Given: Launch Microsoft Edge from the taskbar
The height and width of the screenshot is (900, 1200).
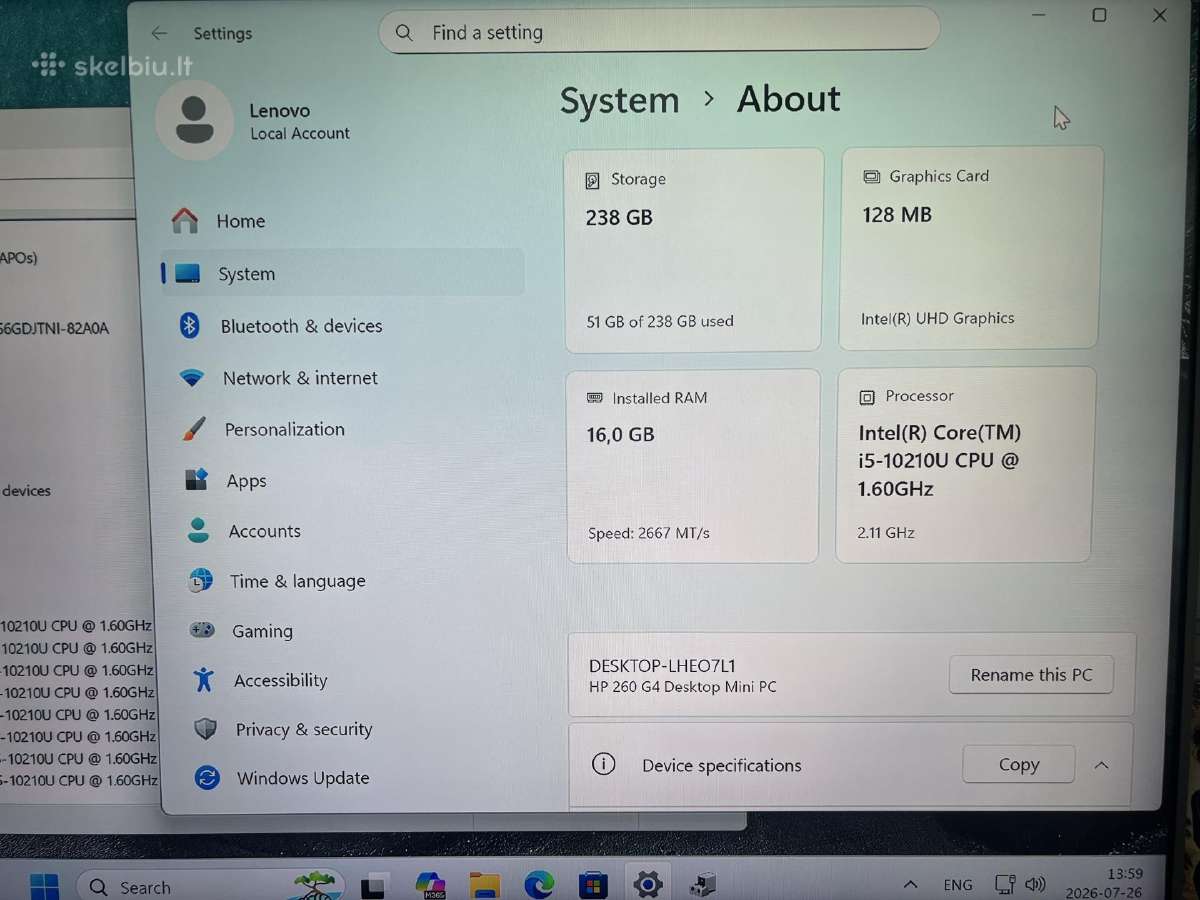Looking at the screenshot, I should point(539,885).
